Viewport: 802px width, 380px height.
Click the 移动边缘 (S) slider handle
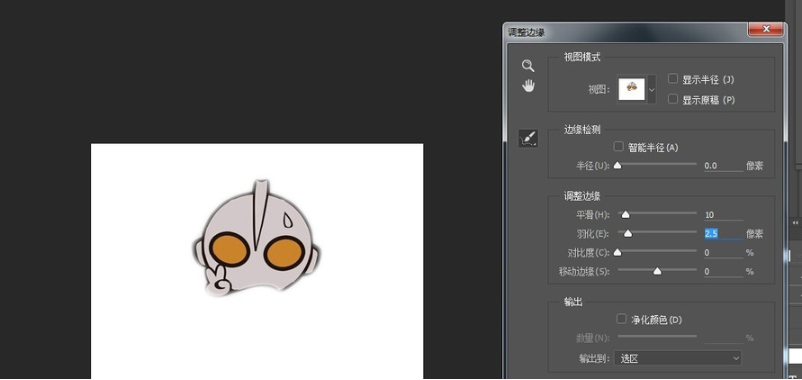(x=657, y=271)
